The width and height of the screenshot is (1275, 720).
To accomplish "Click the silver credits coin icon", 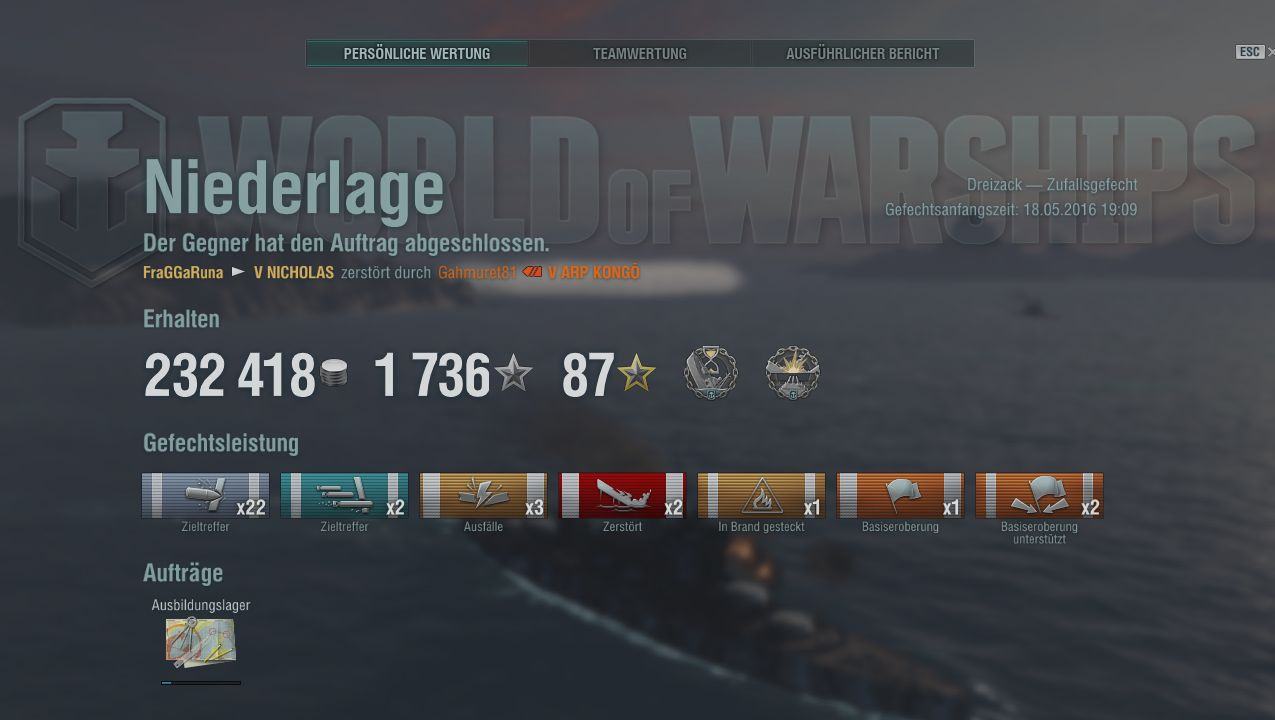I will point(334,375).
